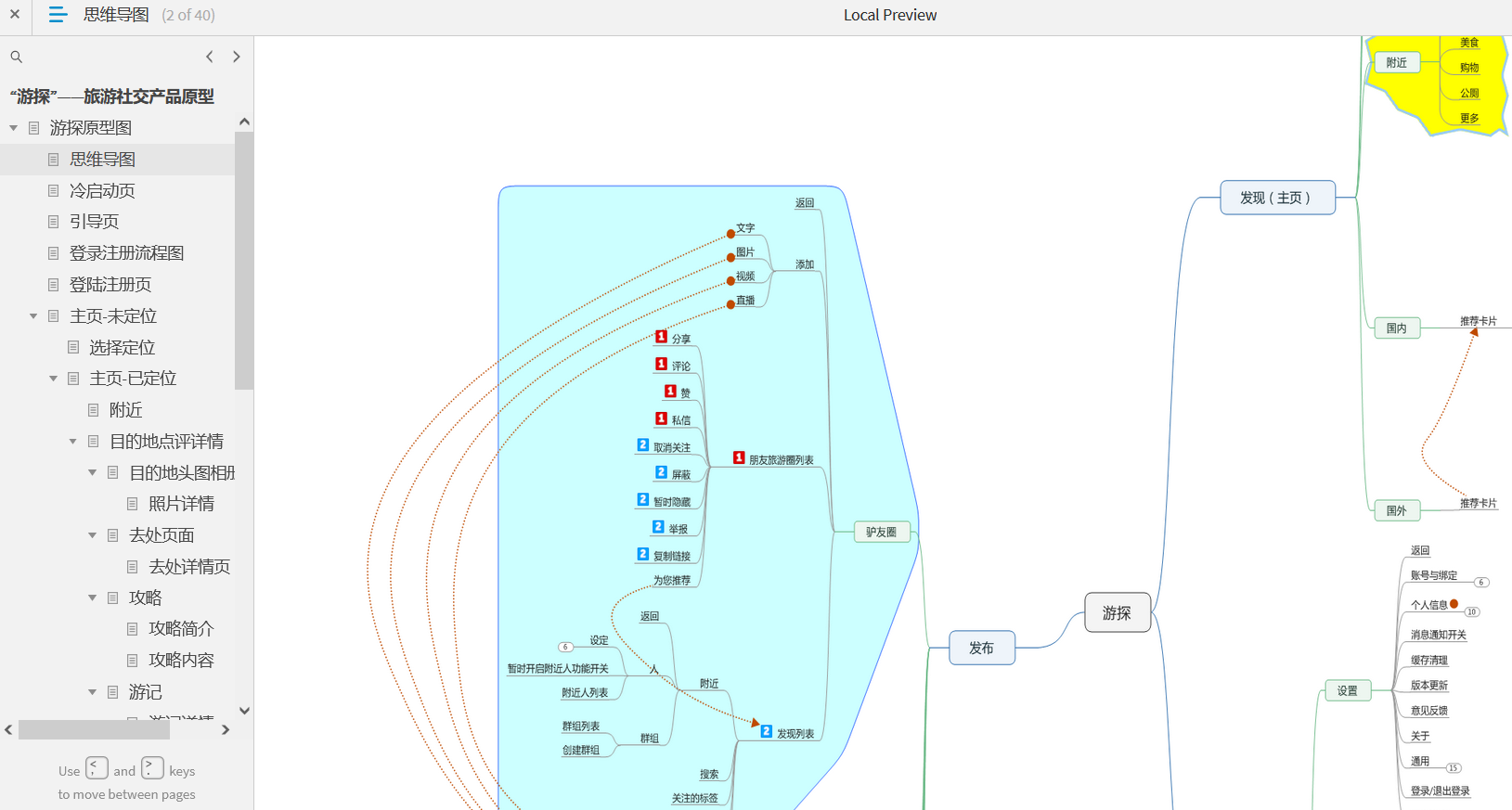Click priority 2 marker beside 举报
Viewport: 1512px width, 810px height.
658,527
